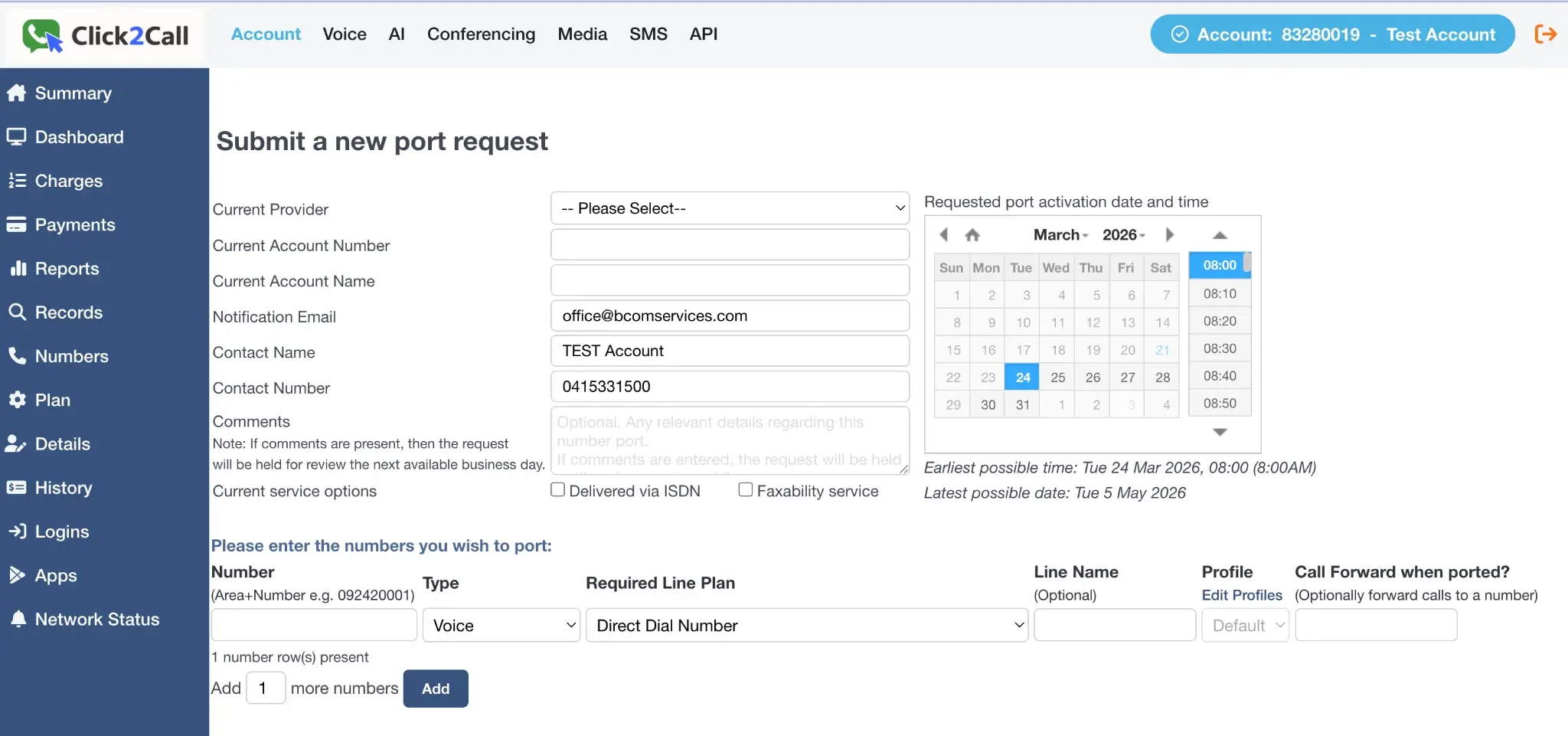Open the Numbers section

click(x=70, y=356)
